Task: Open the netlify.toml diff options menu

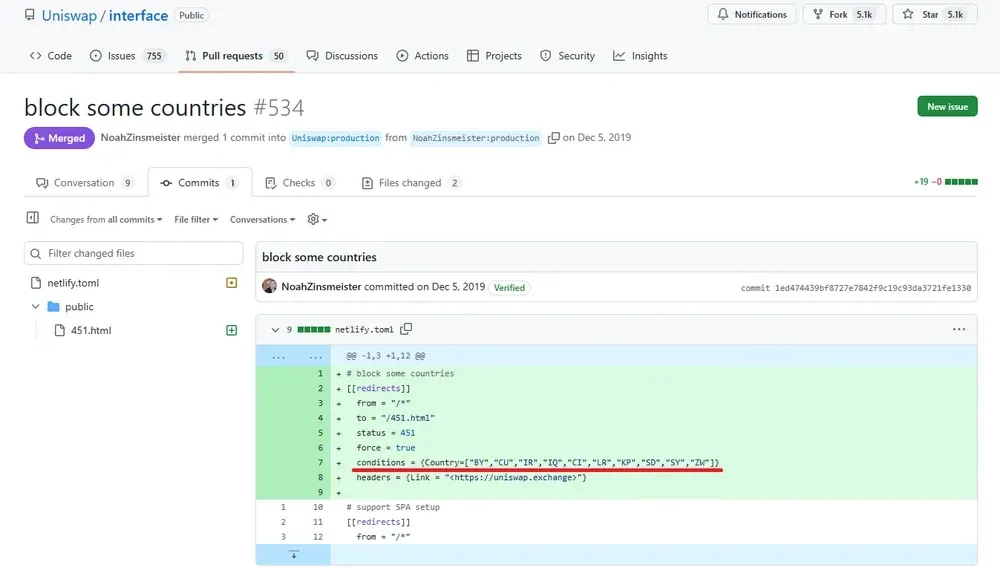Action: (x=959, y=330)
